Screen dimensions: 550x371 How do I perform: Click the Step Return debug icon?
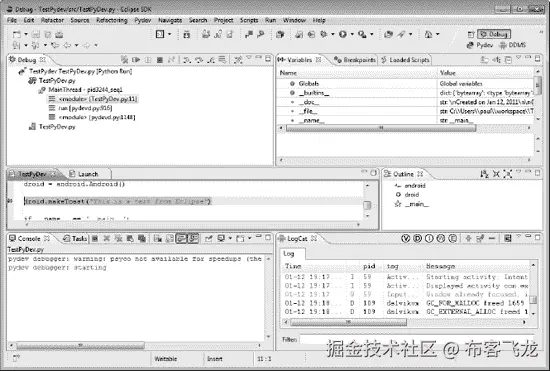tap(211, 60)
